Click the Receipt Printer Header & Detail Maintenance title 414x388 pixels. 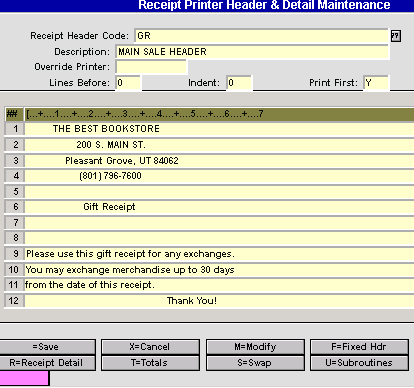point(264,5)
